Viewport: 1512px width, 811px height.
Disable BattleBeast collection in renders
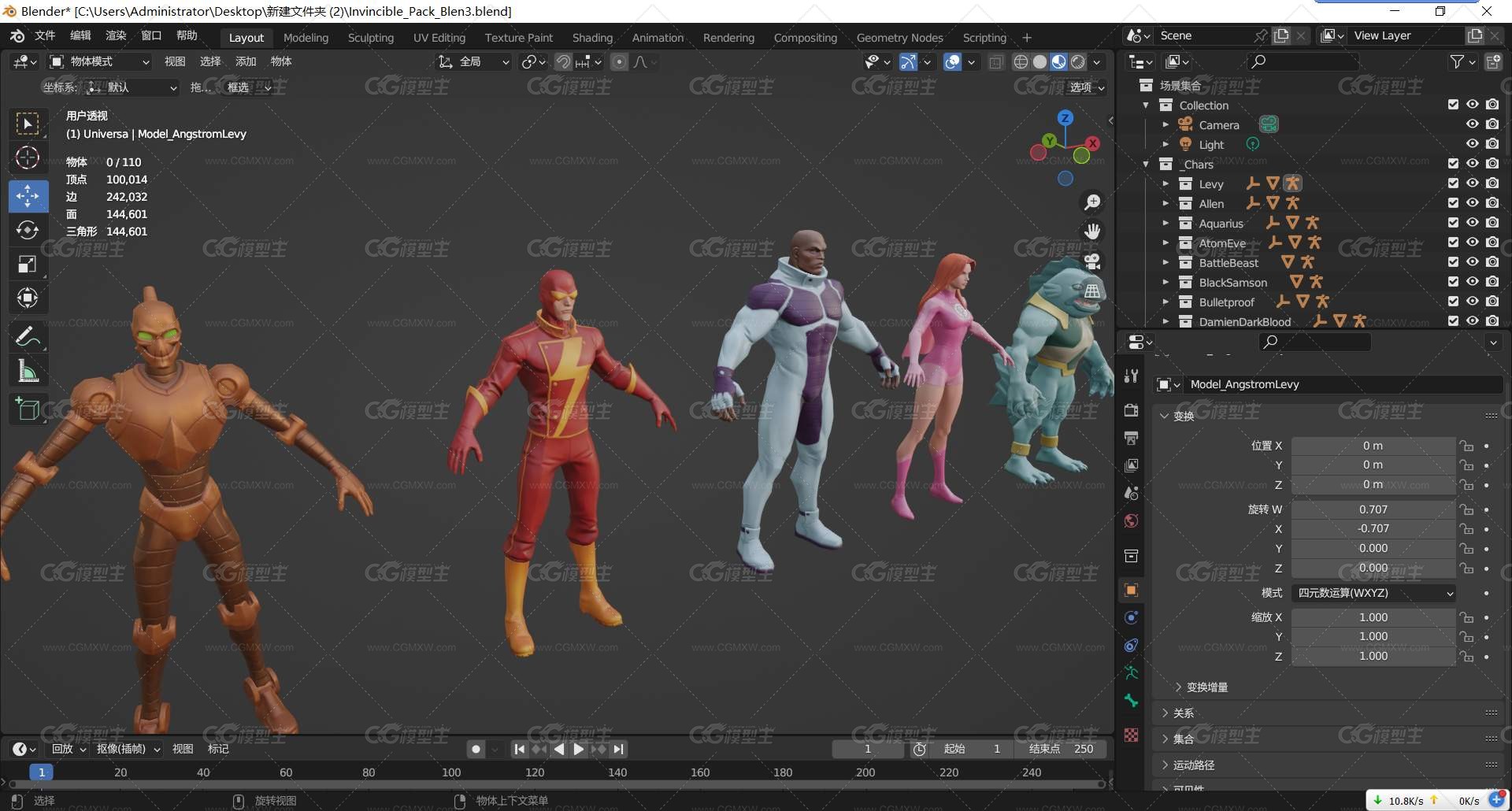[1492, 262]
